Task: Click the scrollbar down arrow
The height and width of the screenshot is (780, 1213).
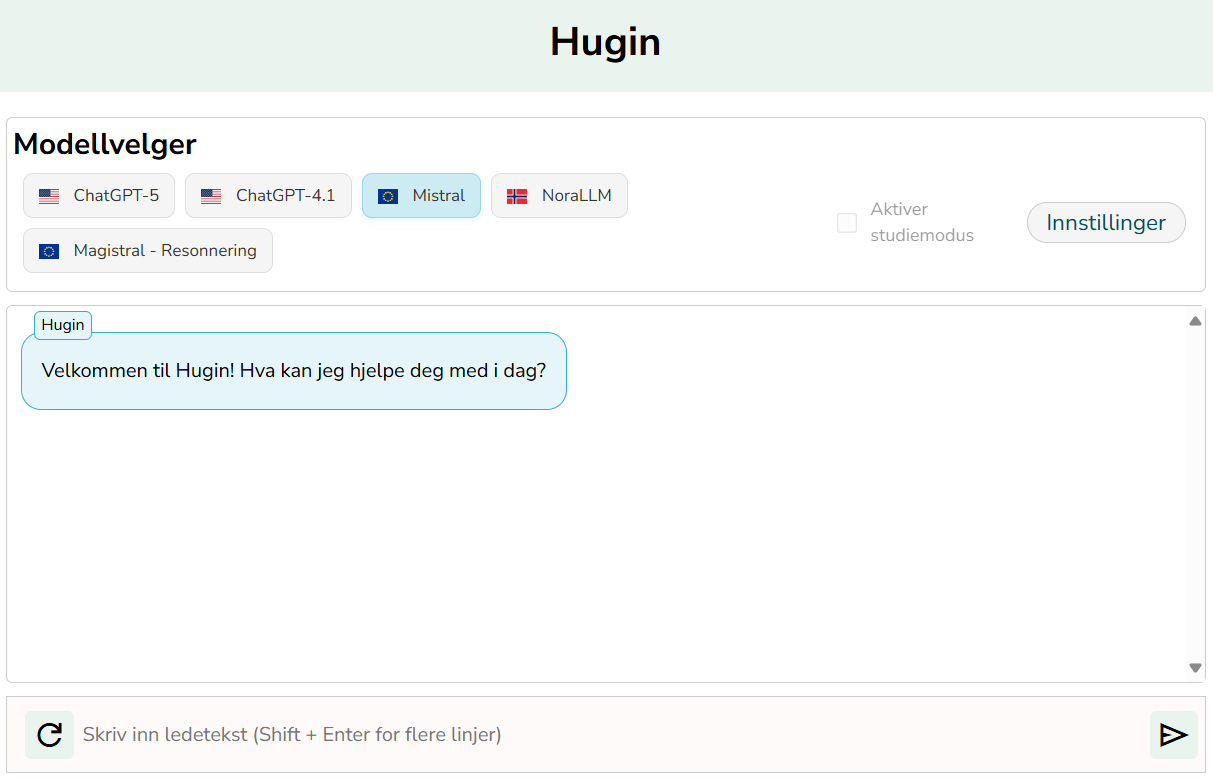Action: 1194,666
